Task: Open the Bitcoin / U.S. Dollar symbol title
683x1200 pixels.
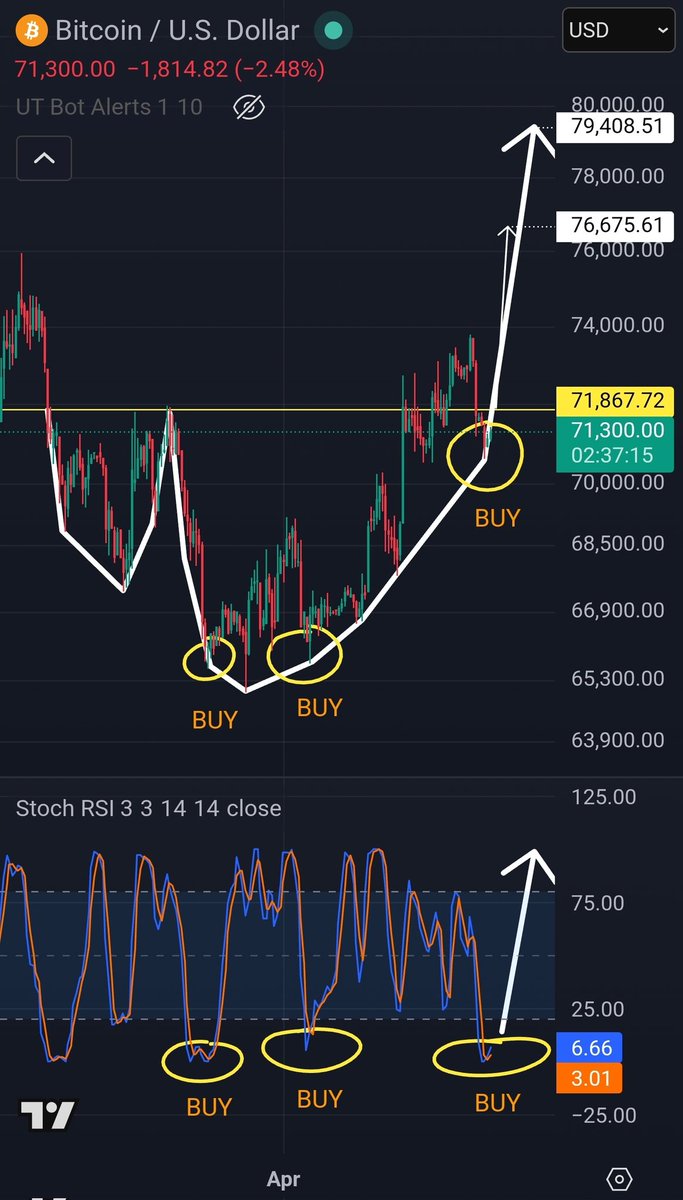Action: (177, 31)
